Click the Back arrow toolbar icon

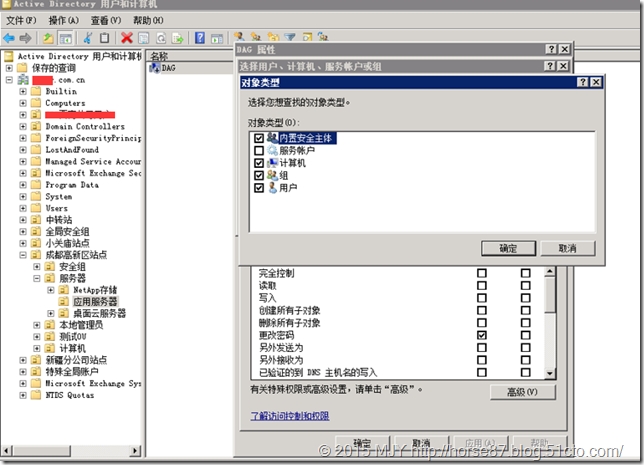[8, 38]
